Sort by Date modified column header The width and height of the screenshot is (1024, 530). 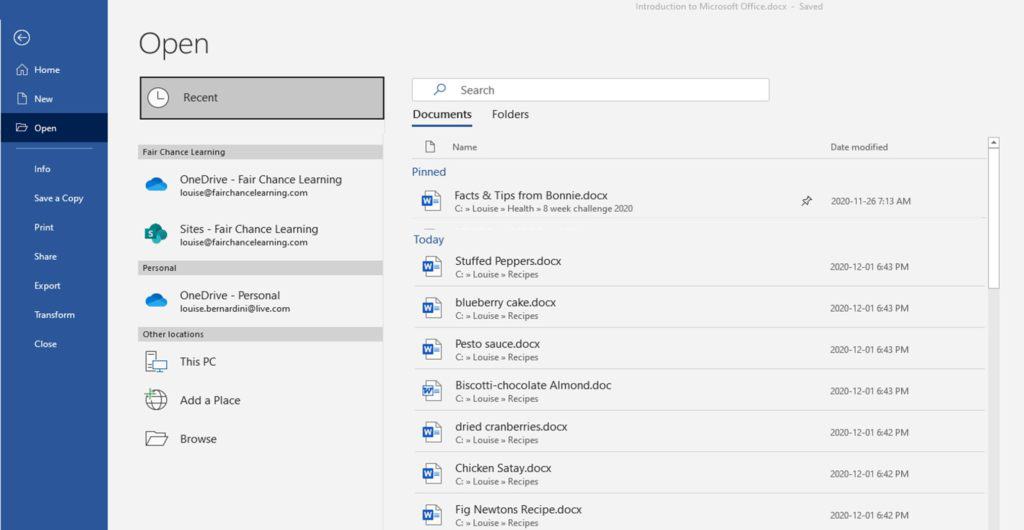coord(859,147)
